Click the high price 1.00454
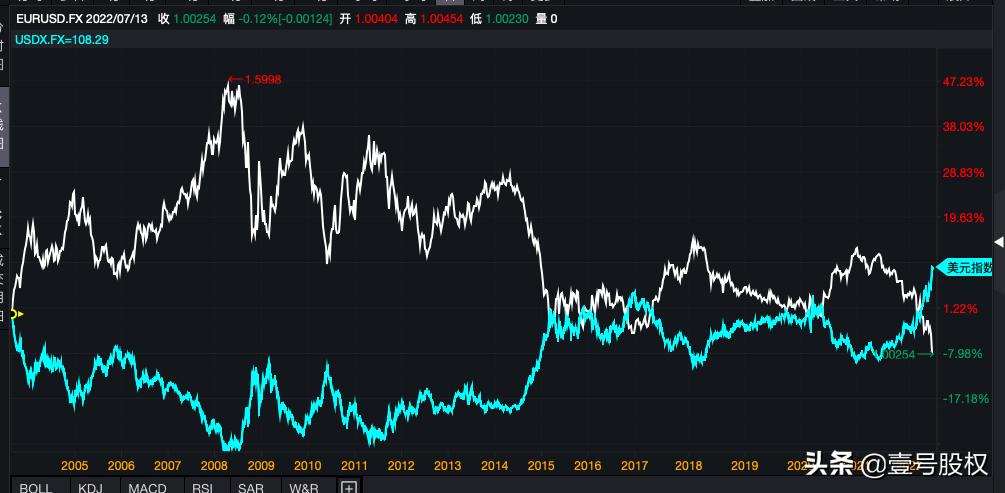The width and height of the screenshot is (1005, 493). 442,19
